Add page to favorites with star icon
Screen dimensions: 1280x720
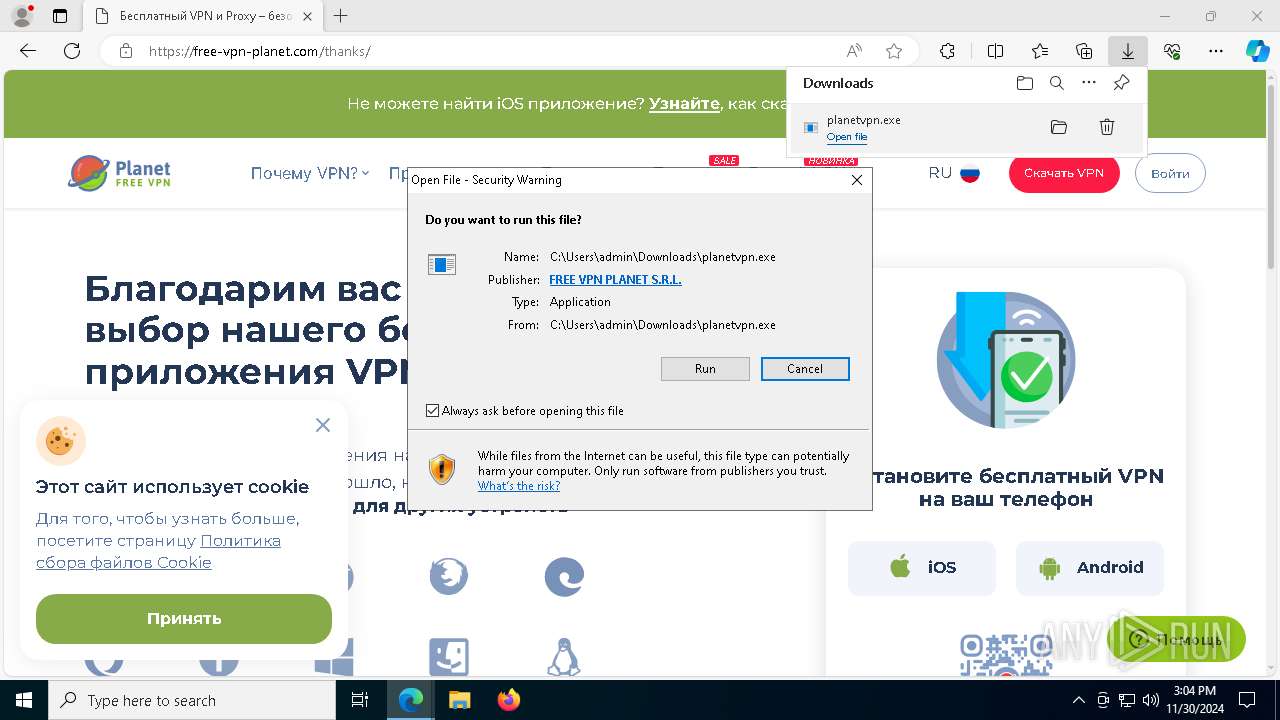894,51
